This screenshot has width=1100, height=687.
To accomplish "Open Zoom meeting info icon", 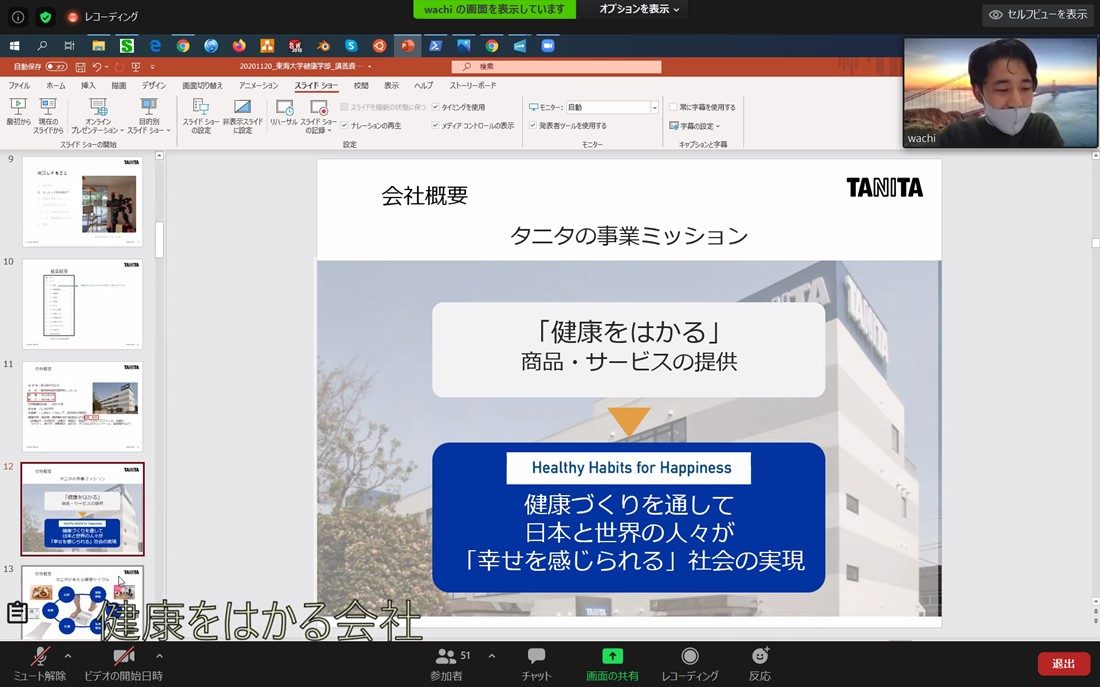I will (x=18, y=17).
